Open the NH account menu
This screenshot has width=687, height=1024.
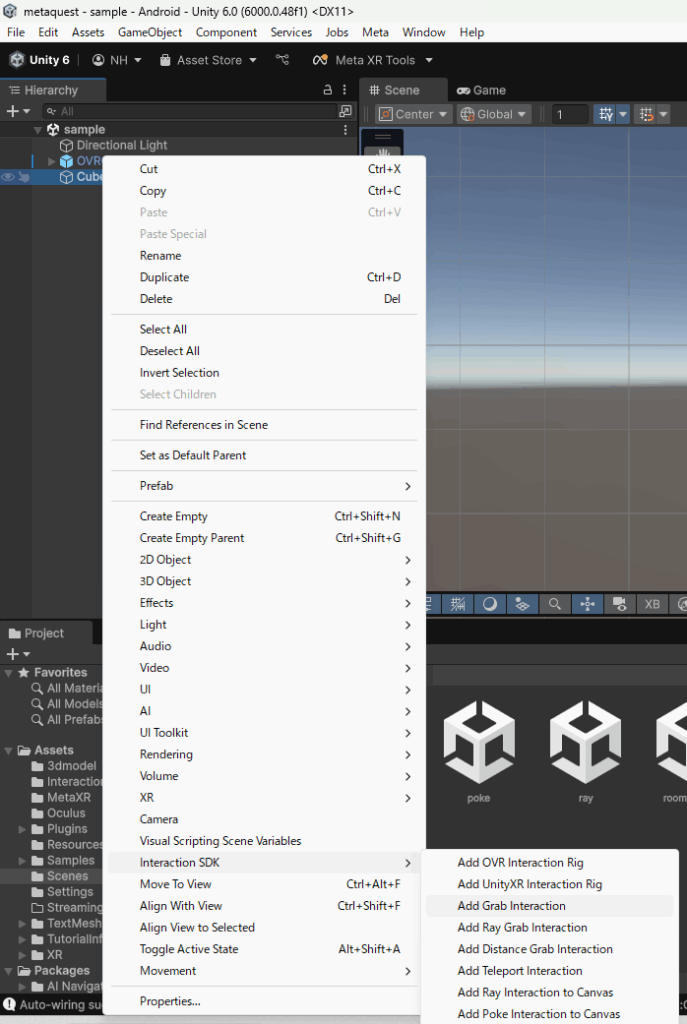pos(117,60)
